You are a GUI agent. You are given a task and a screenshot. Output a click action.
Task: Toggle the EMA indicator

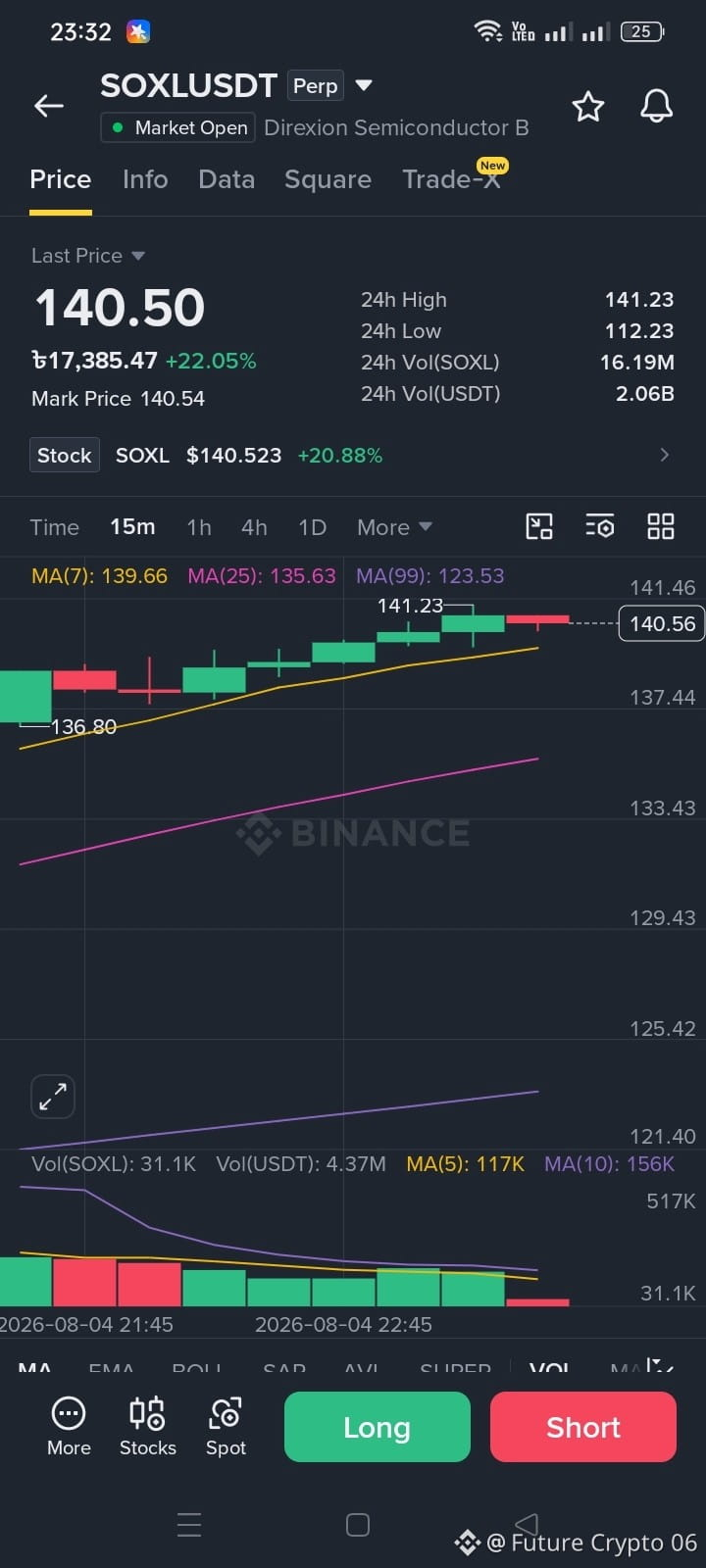[112, 1367]
